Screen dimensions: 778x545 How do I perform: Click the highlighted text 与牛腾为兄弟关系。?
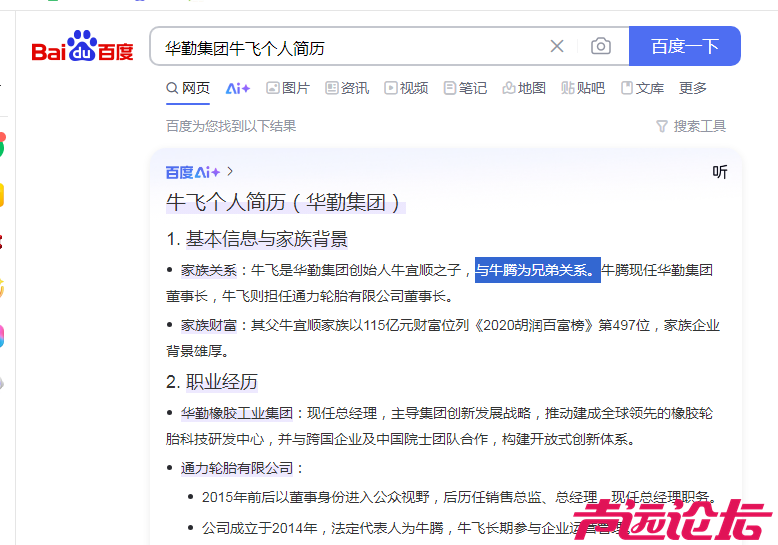(538, 270)
